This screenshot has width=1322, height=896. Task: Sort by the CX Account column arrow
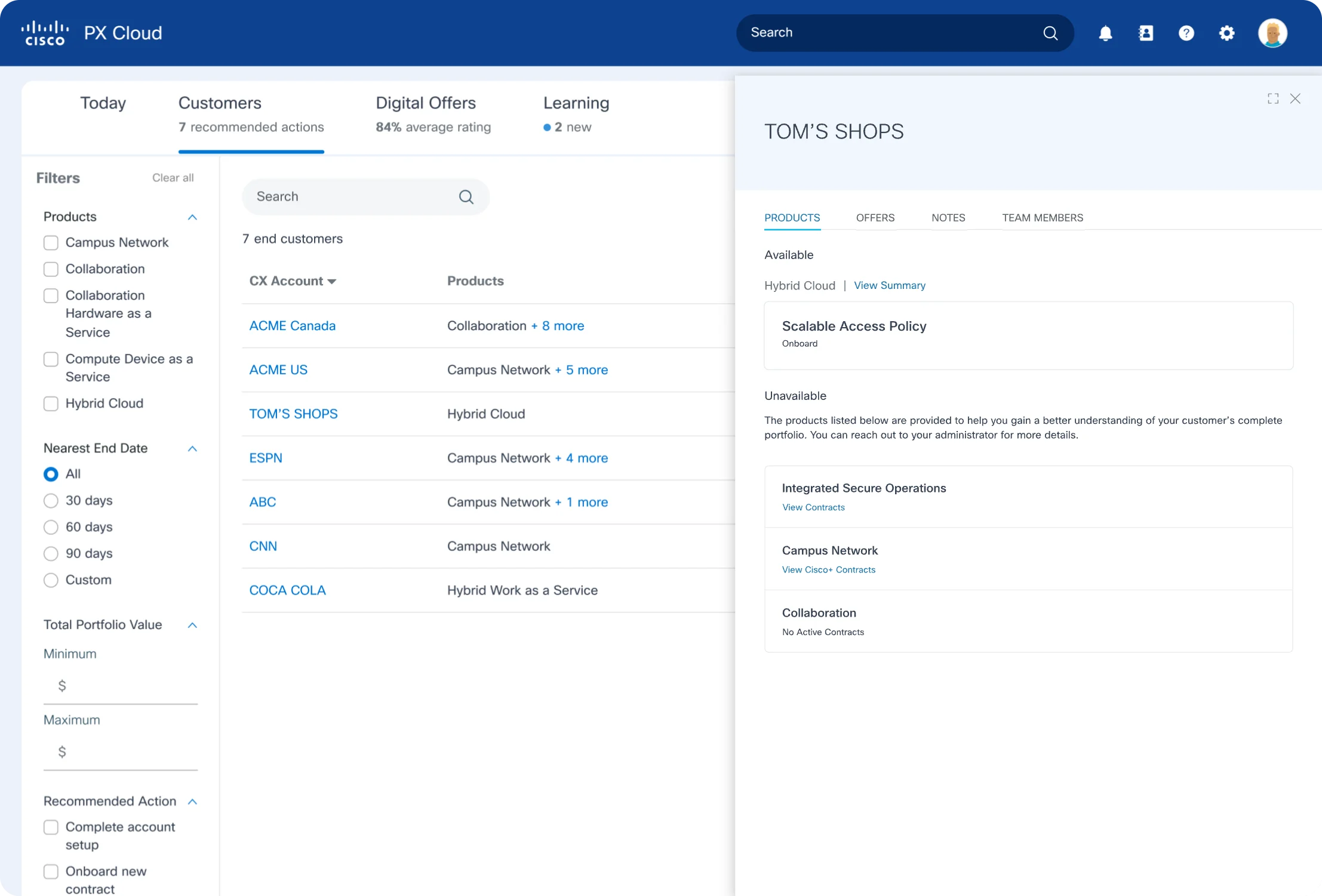tap(332, 281)
